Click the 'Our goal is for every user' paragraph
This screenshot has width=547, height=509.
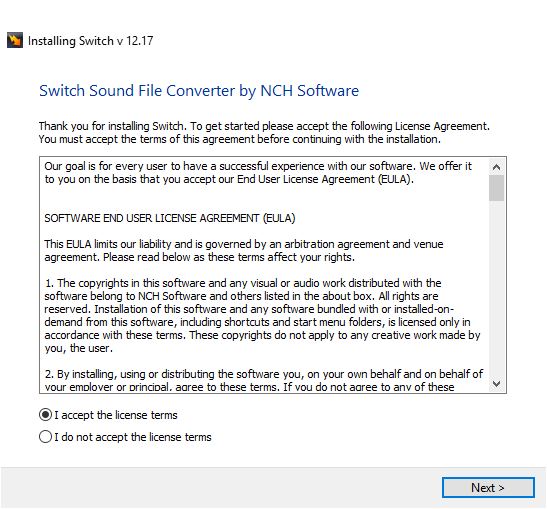(x=258, y=173)
